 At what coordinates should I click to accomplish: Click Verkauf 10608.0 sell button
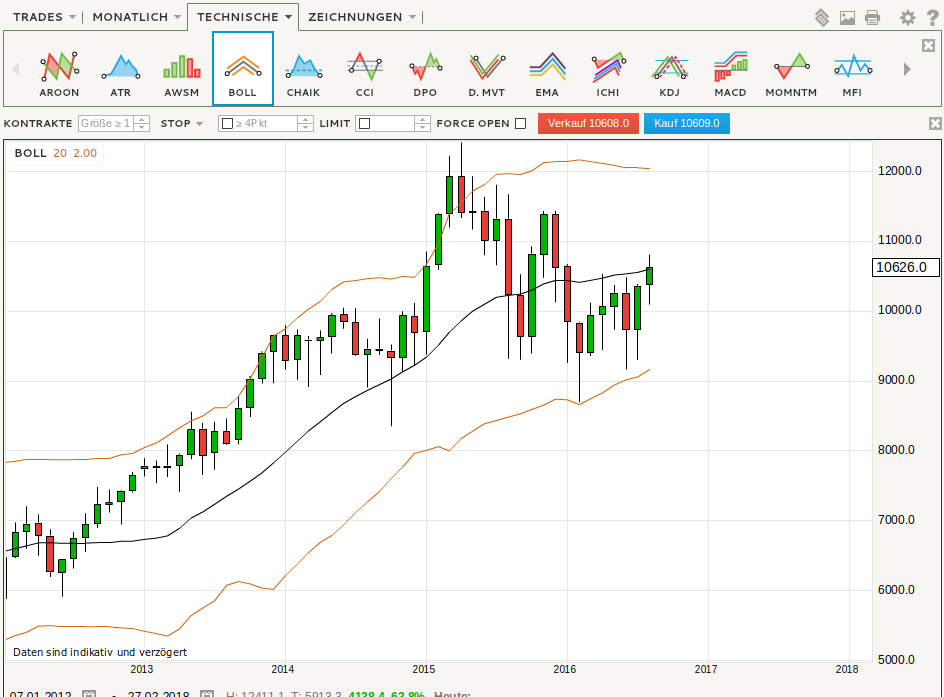pyautogui.click(x=588, y=123)
